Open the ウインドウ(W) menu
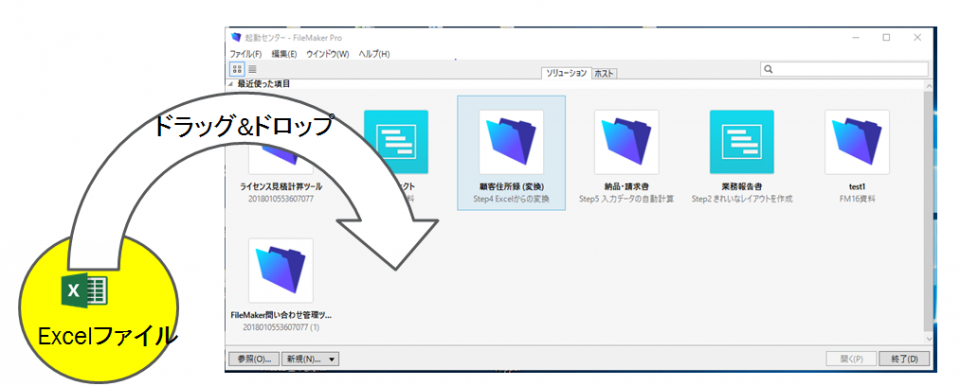 [328, 54]
